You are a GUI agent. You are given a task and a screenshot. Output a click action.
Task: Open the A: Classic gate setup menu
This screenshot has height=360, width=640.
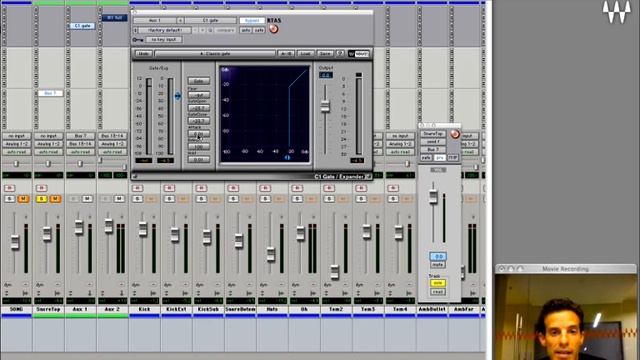pos(215,53)
